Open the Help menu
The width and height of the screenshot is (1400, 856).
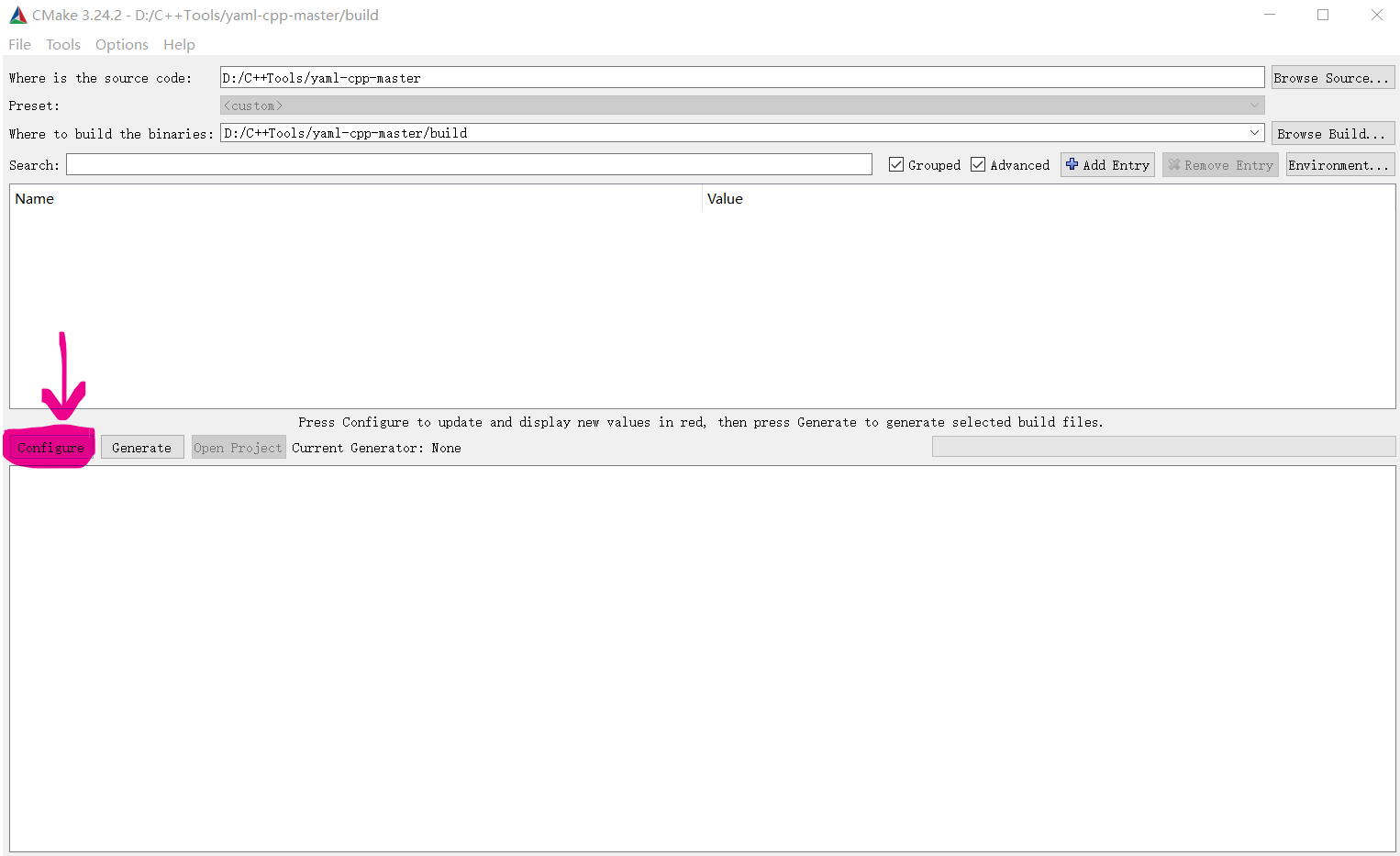click(179, 44)
